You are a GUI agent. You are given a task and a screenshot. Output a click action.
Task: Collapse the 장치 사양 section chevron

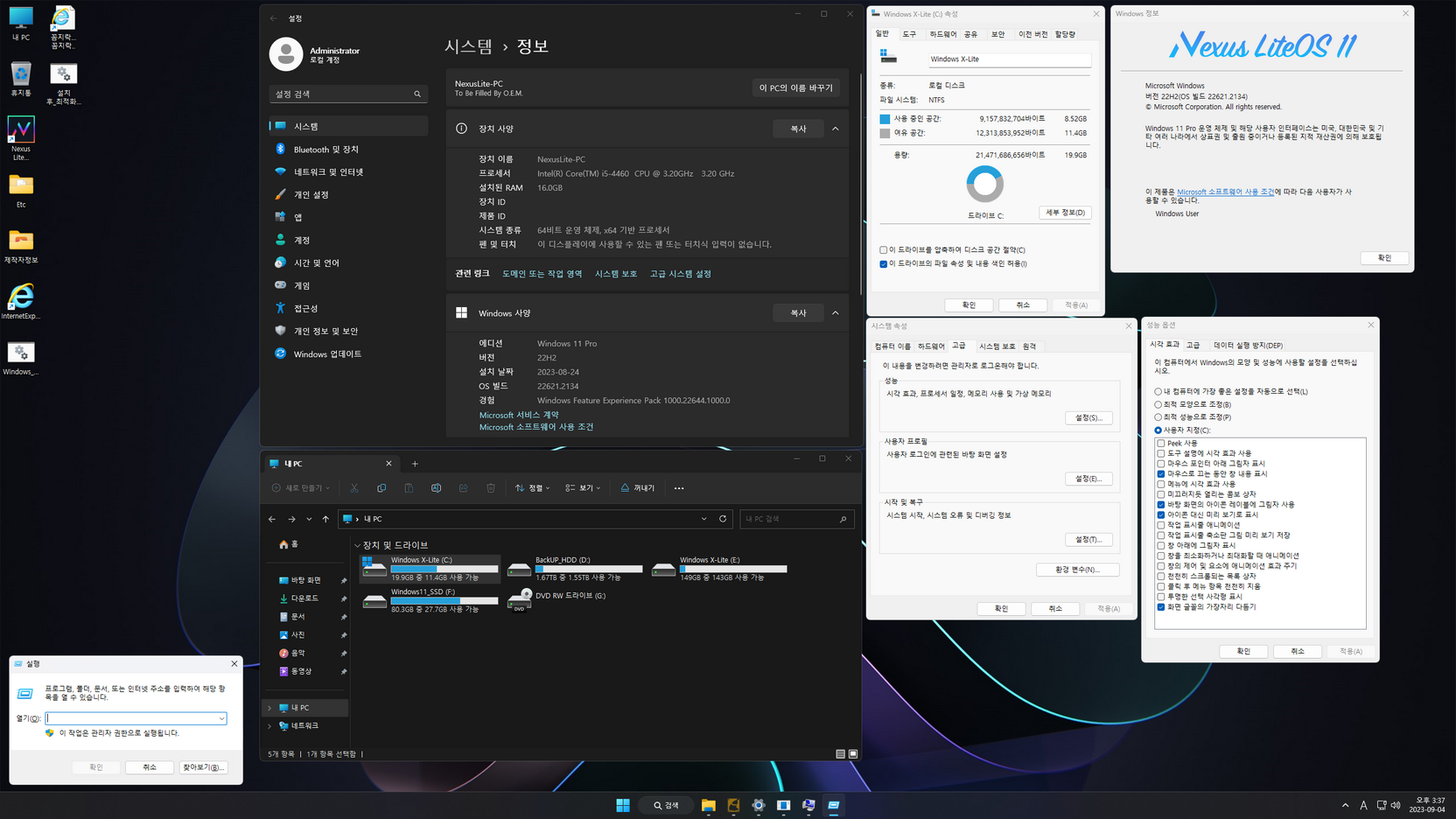pos(836,129)
